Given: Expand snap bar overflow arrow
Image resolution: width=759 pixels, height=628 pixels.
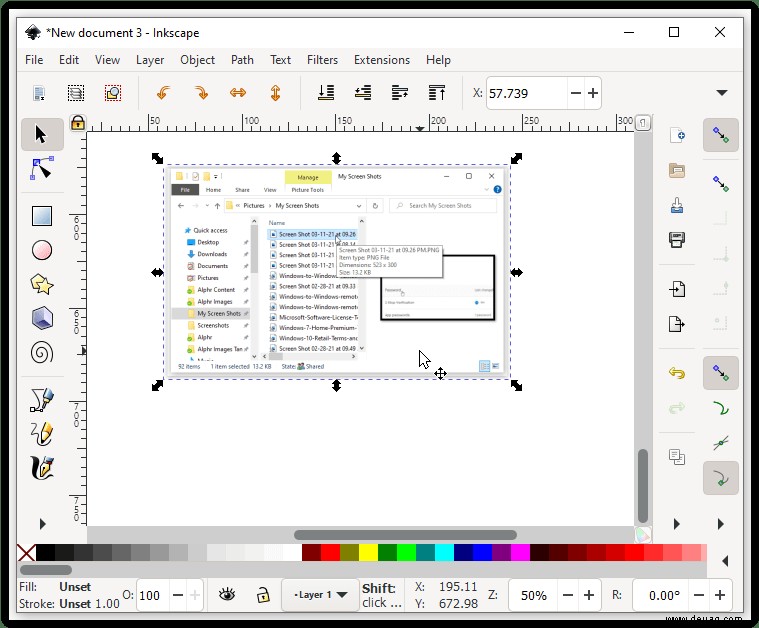Looking at the screenshot, I should pos(721,524).
